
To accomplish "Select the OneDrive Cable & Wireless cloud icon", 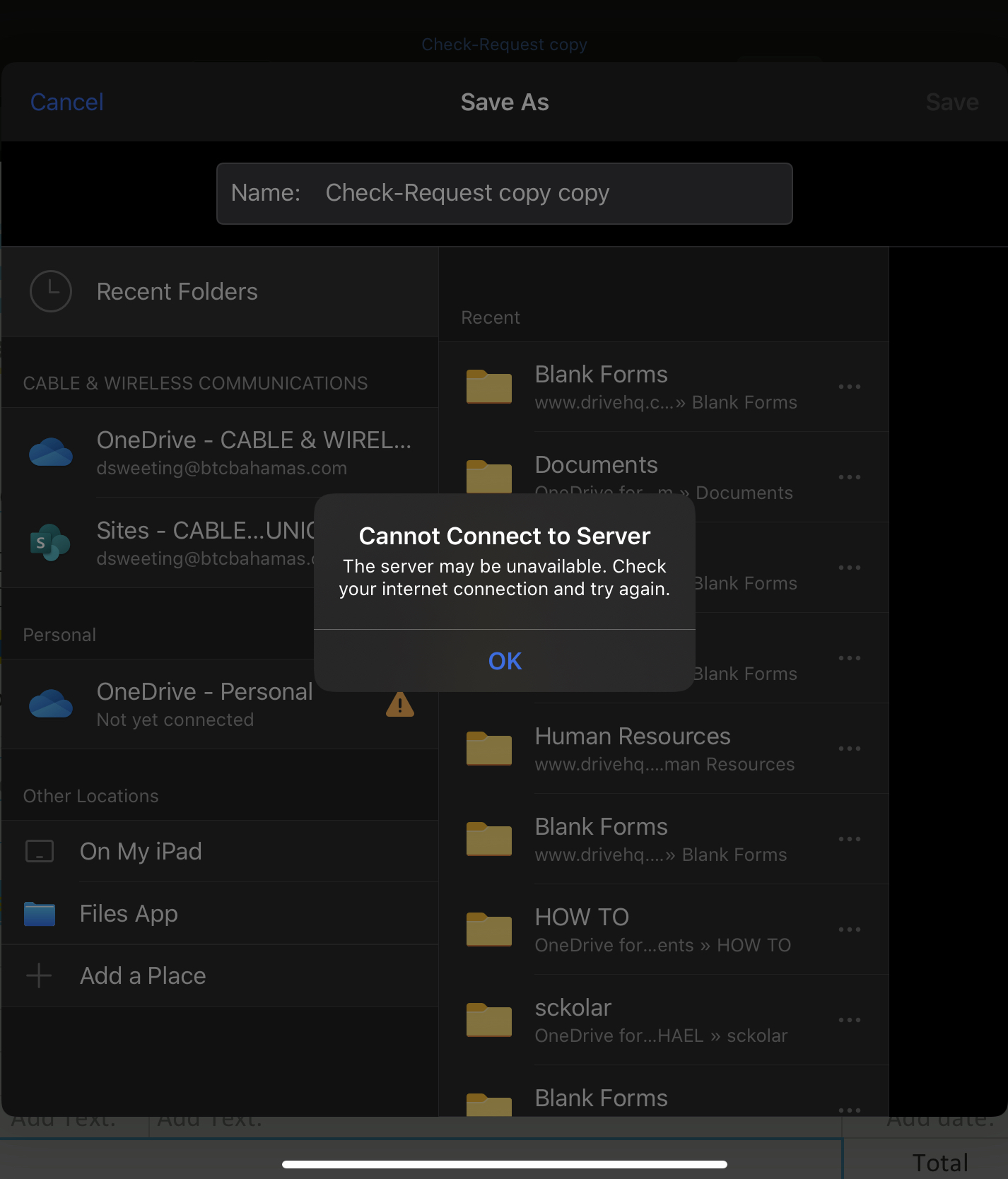I will click(51, 452).
